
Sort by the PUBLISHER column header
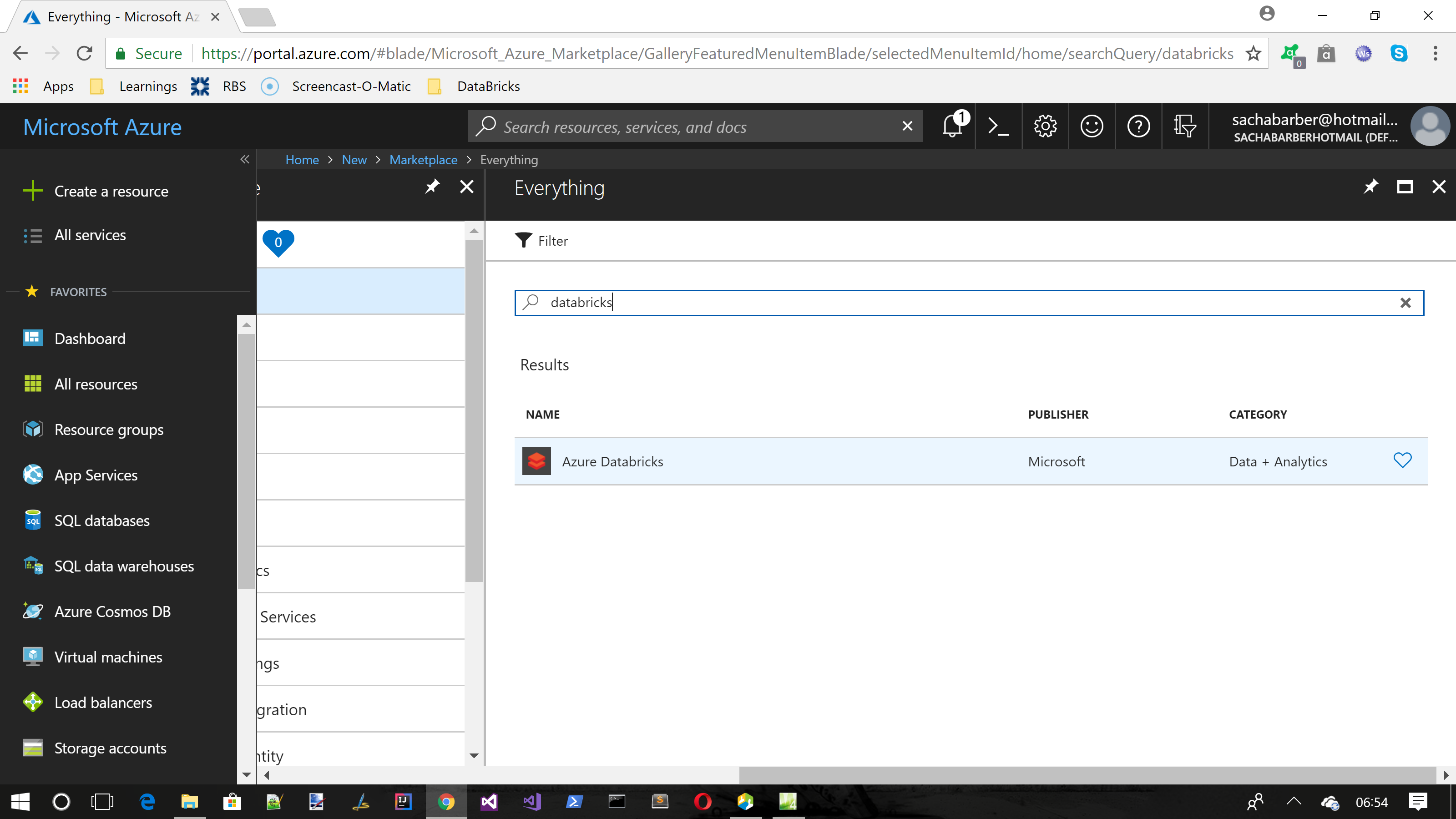point(1058,415)
